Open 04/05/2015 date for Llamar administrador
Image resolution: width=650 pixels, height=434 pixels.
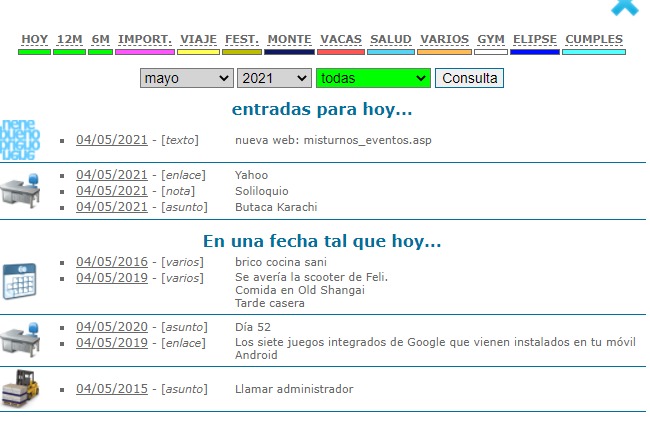pyautogui.click(x=112, y=389)
